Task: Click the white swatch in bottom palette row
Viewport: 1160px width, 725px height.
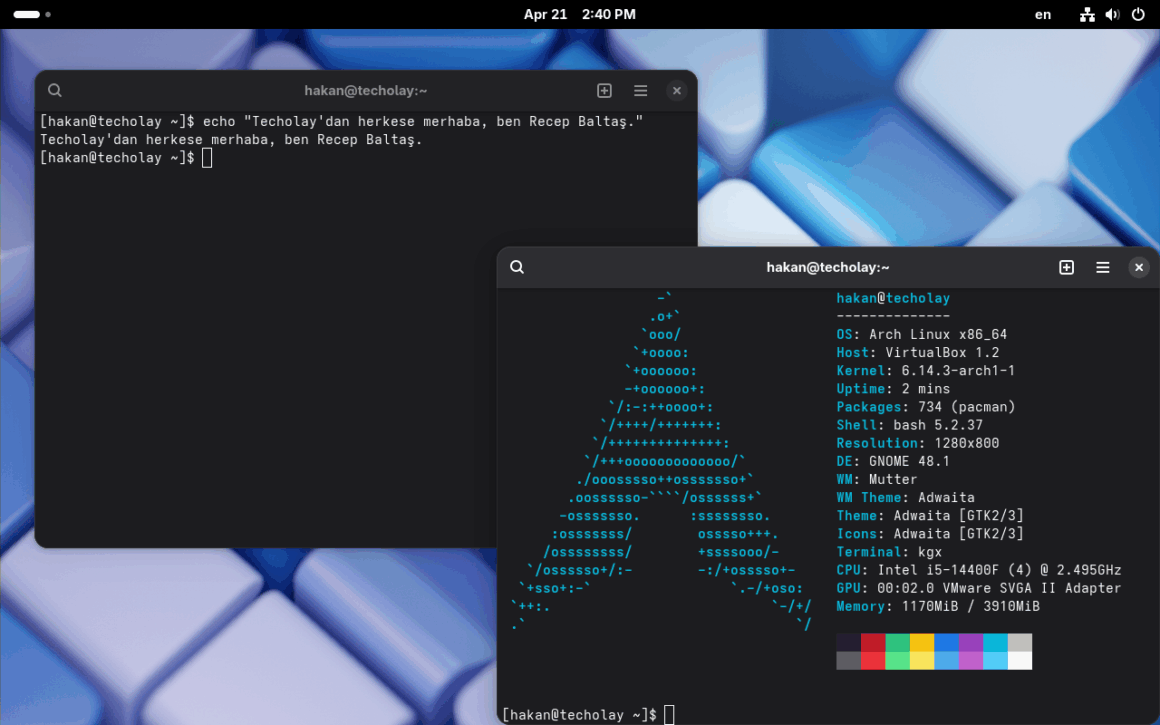Action: [x=1019, y=661]
